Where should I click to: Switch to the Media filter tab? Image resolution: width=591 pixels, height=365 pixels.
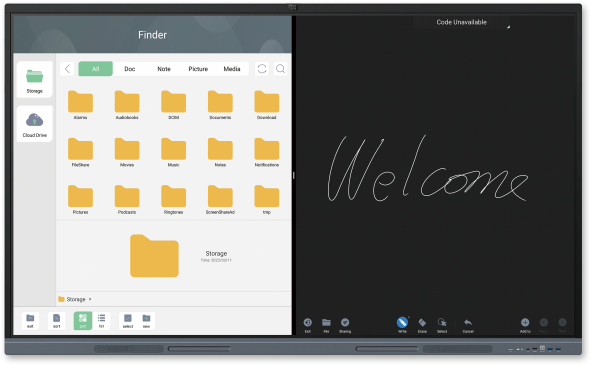232,69
